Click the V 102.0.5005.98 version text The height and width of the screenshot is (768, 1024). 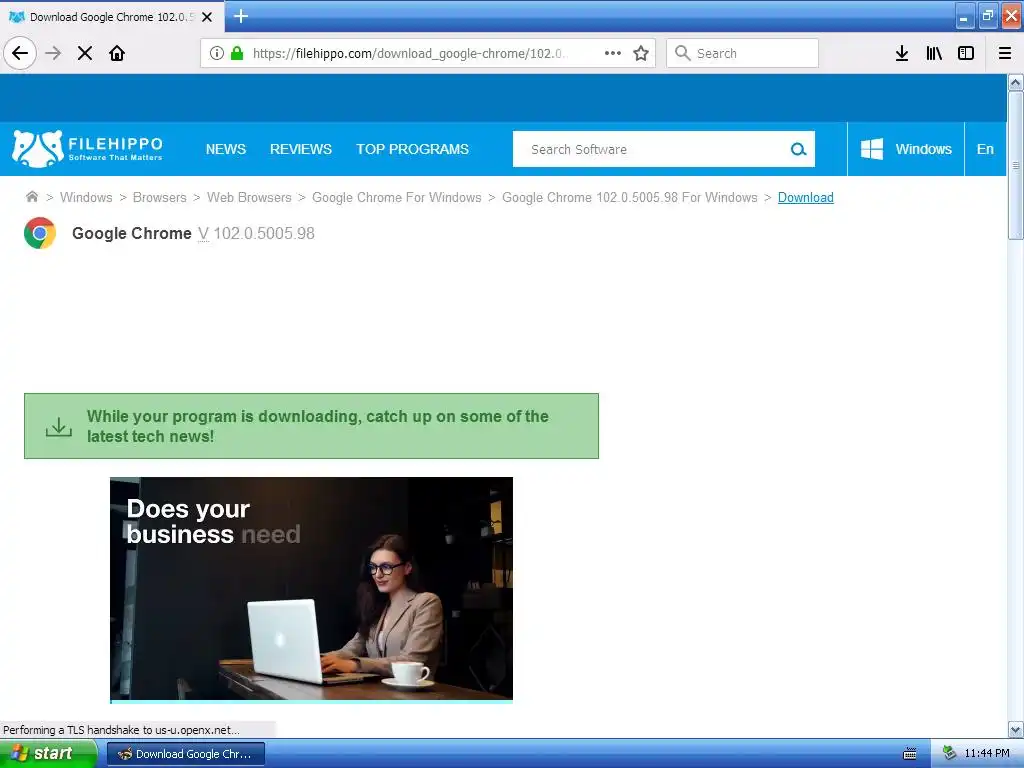[x=256, y=233]
